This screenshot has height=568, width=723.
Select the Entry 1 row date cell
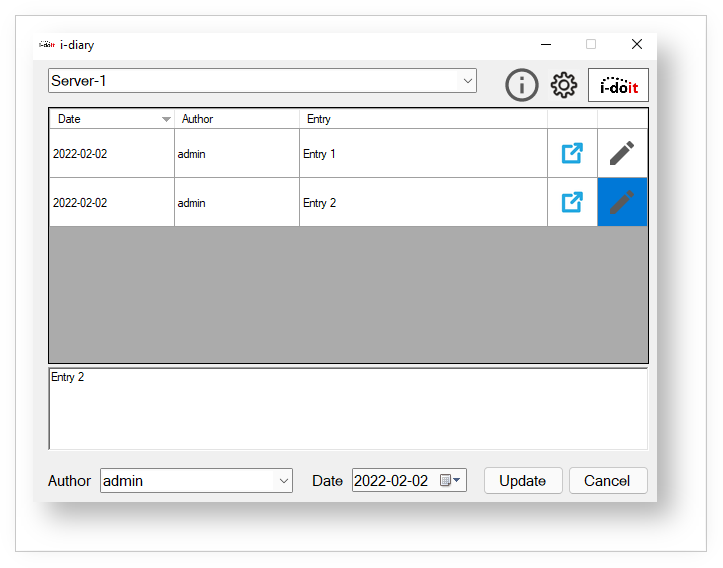[111, 154]
